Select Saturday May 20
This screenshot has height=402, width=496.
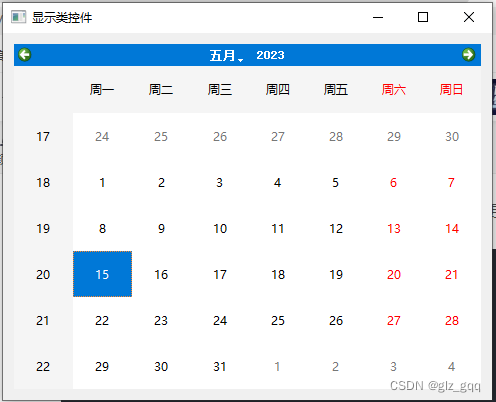click(x=394, y=274)
